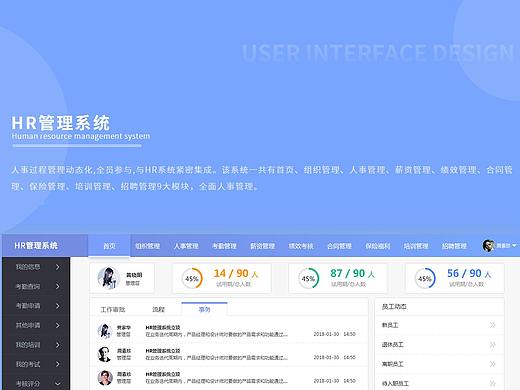Screen dimensions: 520x390
Task: Select 招聘管理 in the top navigation
Action: click(454, 246)
